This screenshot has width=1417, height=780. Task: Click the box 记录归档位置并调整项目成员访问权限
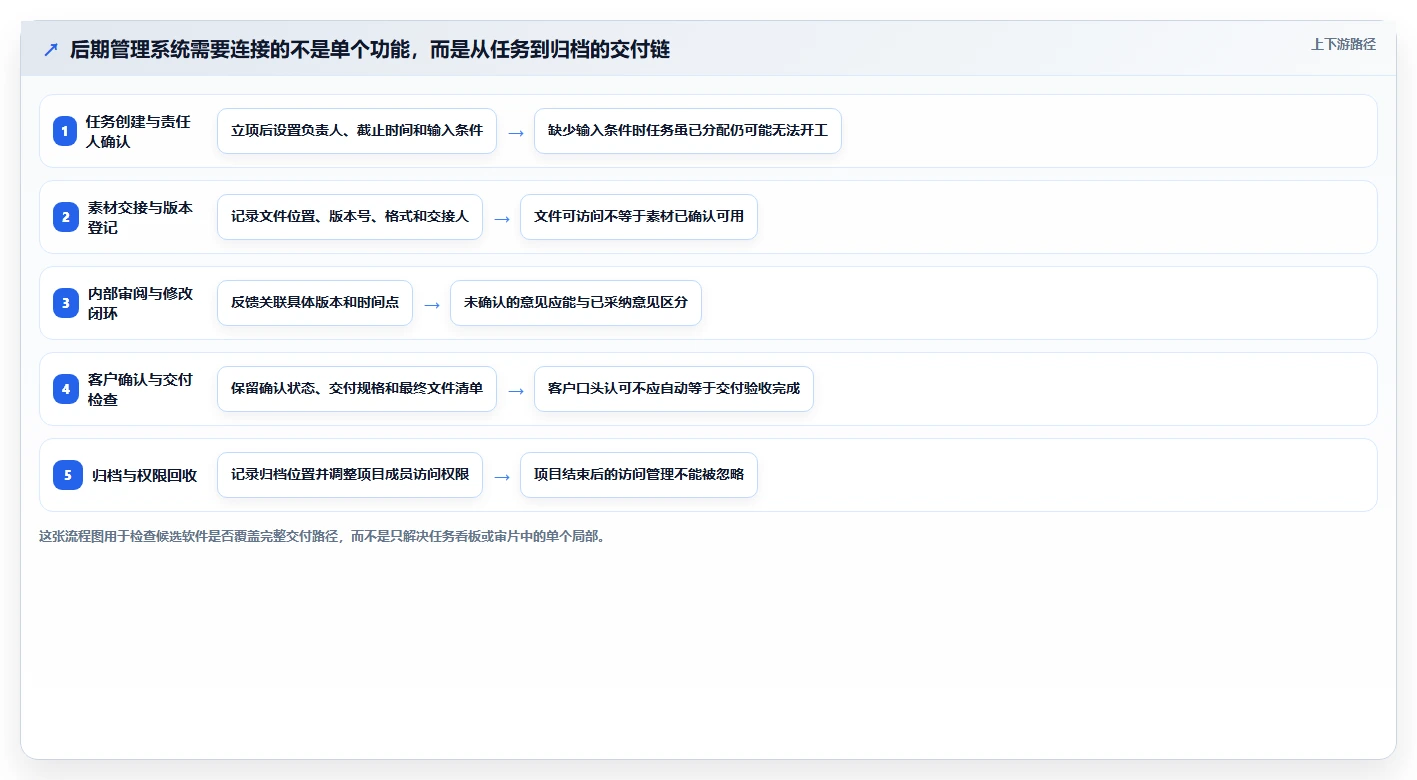click(350, 475)
